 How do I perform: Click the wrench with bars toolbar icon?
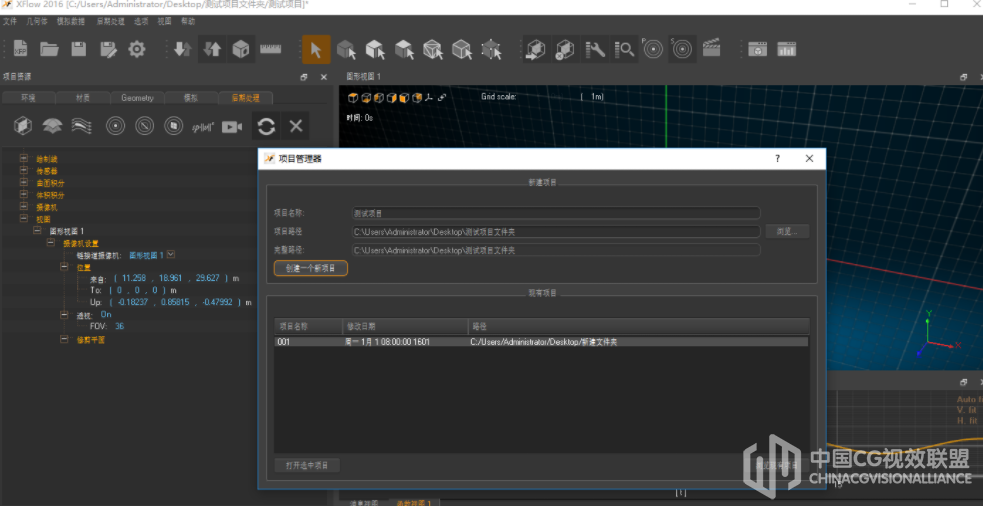coord(595,50)
